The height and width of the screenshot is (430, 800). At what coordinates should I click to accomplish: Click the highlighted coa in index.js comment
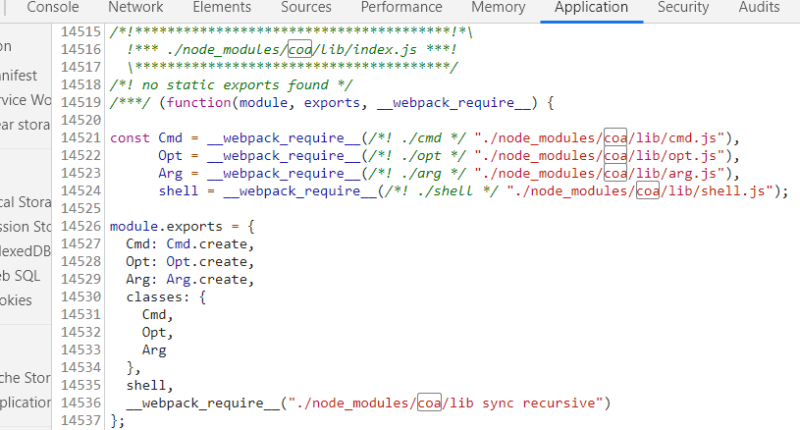[300, 49]
